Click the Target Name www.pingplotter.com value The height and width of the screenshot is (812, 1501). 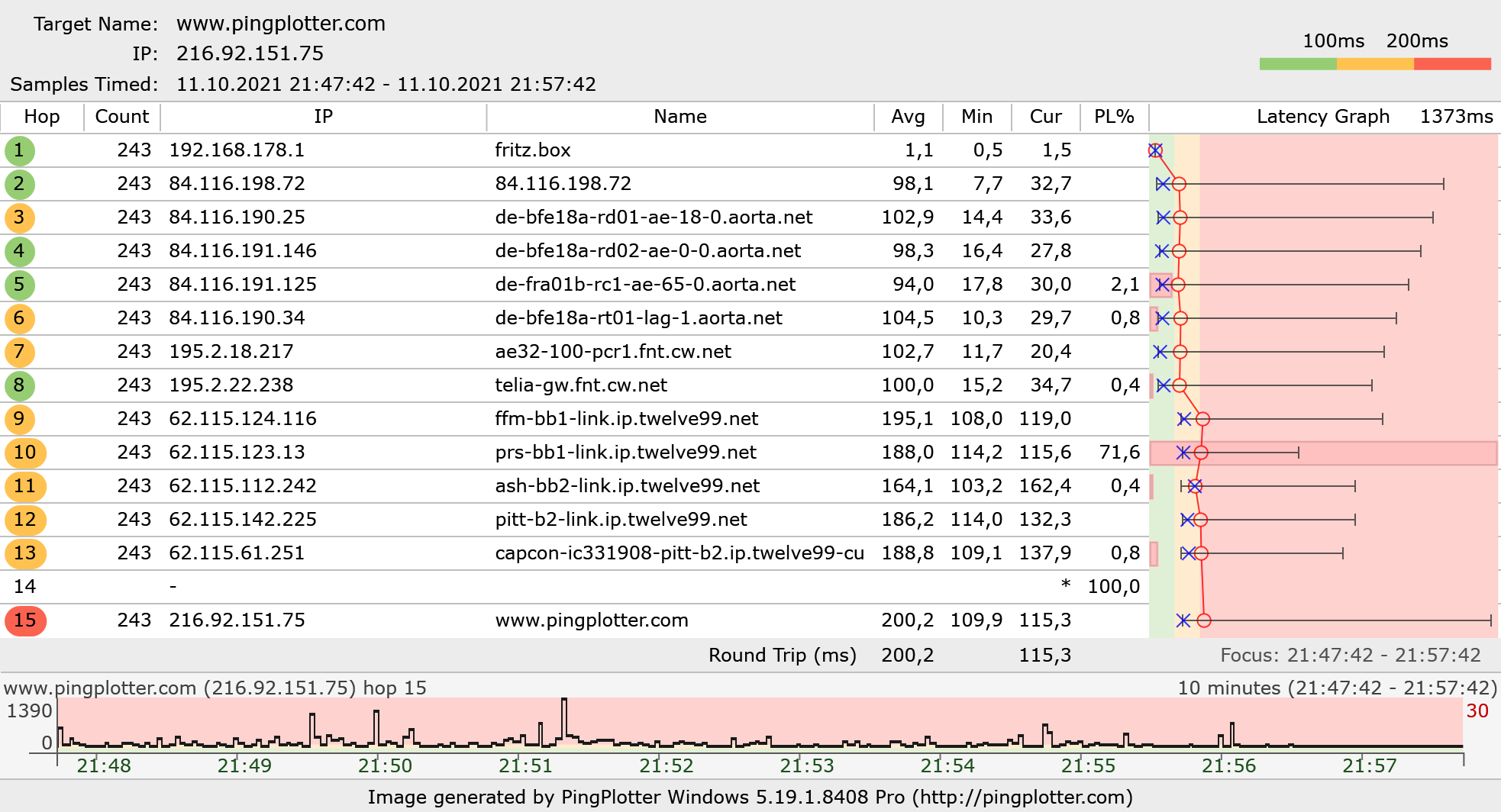[281, 24]
